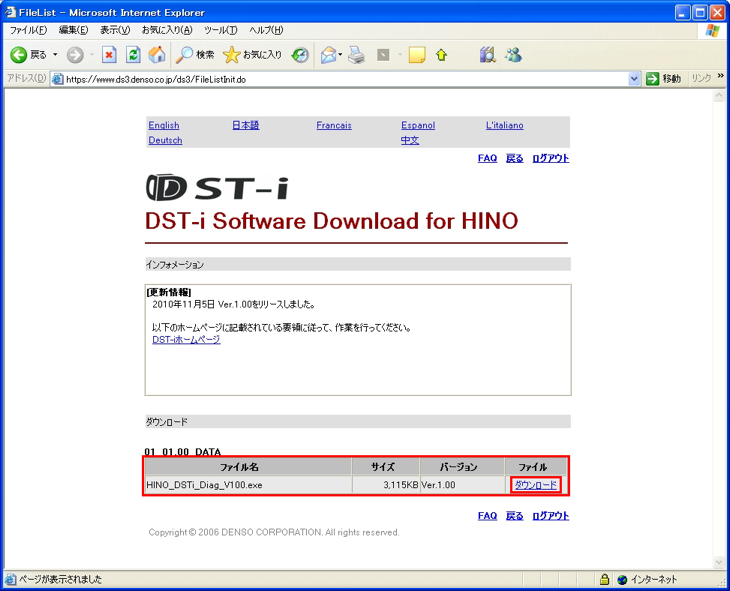The width and height of the screenshot is (730, 591).
Task: Print the page with the printer icon
Action: click(356, 55)
